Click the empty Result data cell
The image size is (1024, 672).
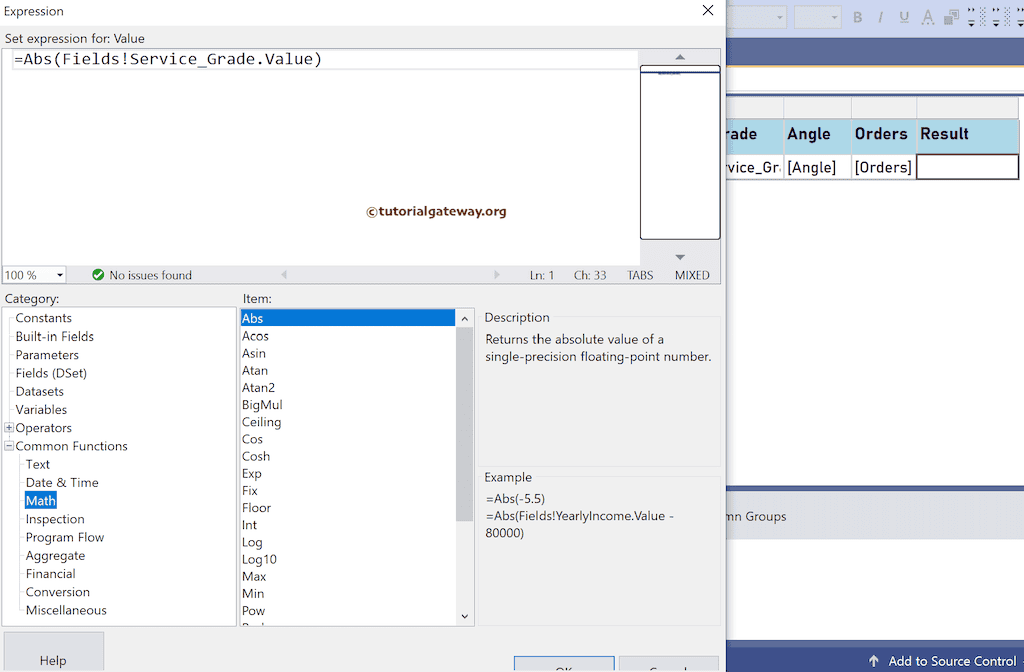967,167
